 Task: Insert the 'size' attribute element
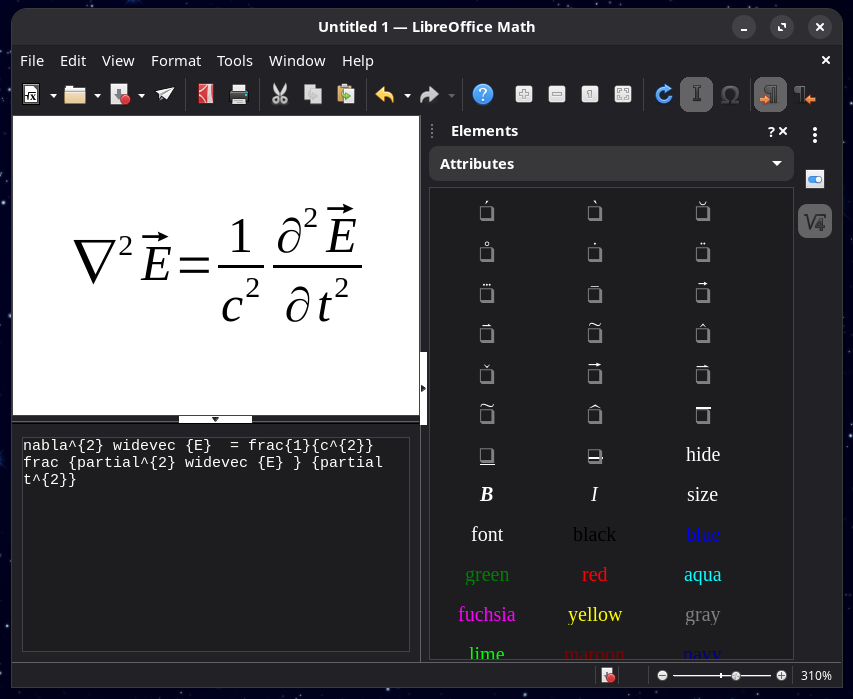tap(702, 494)
